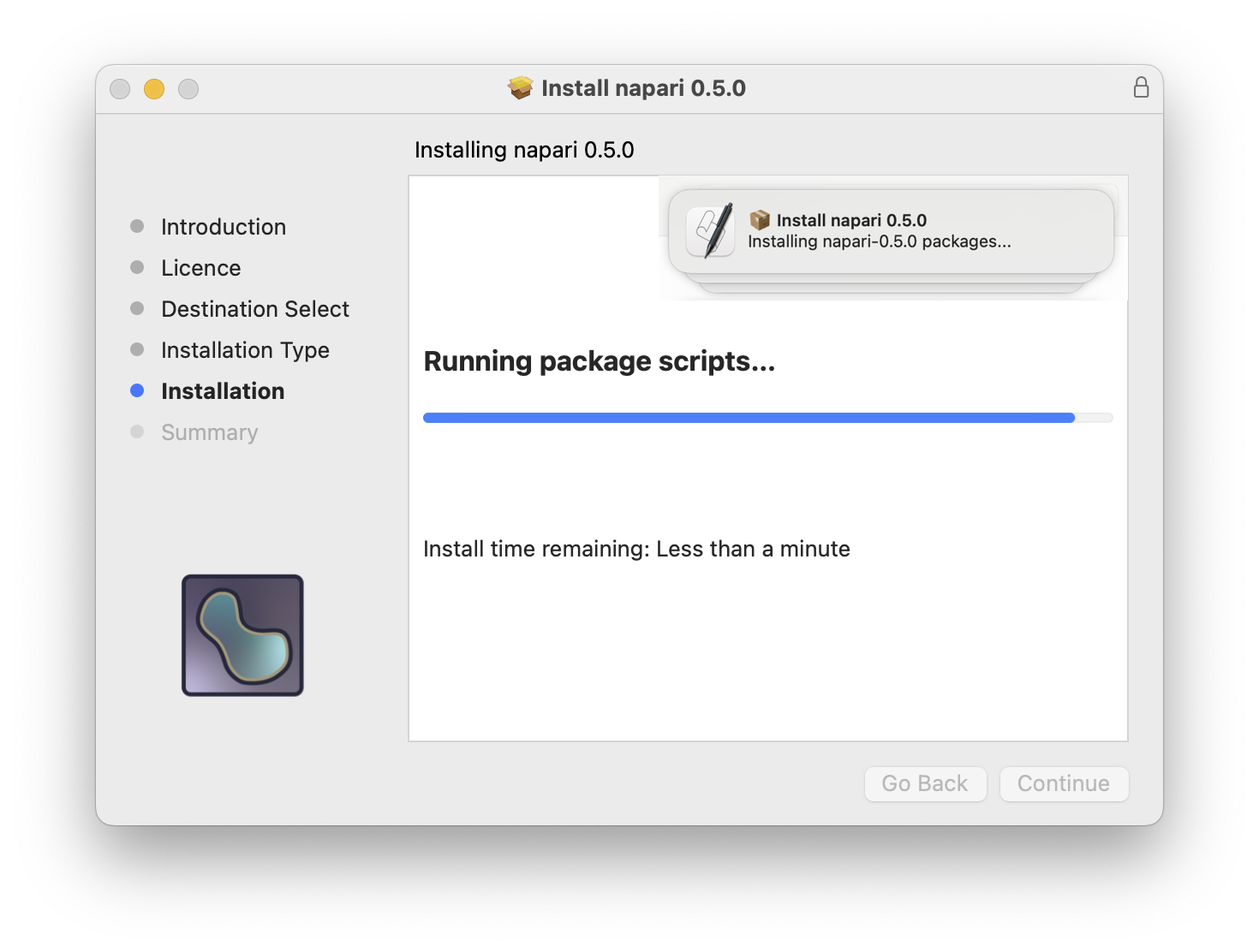Click the package icon inside the notification banner

tap(761, 219)
